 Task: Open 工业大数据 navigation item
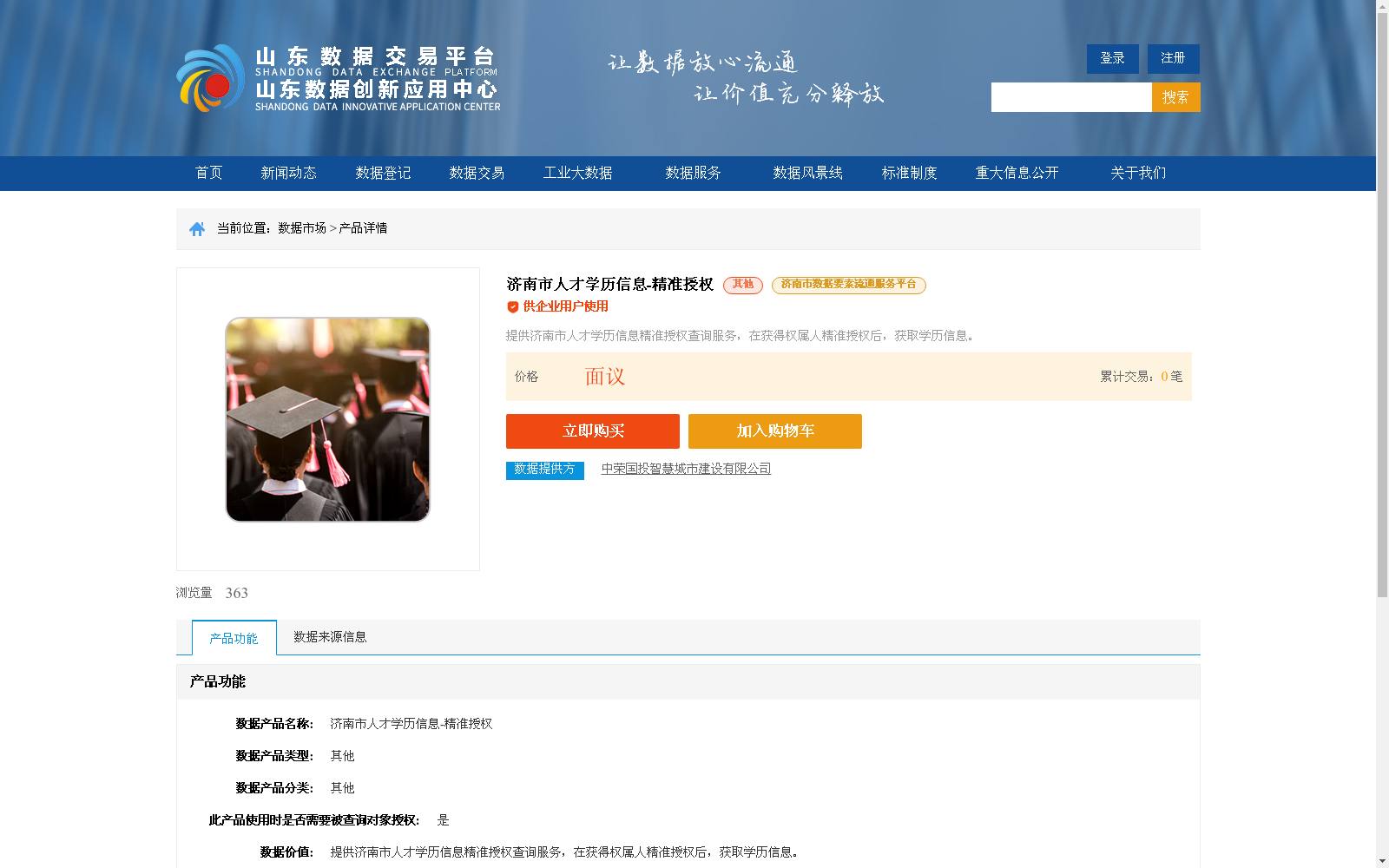pos(578,173)
